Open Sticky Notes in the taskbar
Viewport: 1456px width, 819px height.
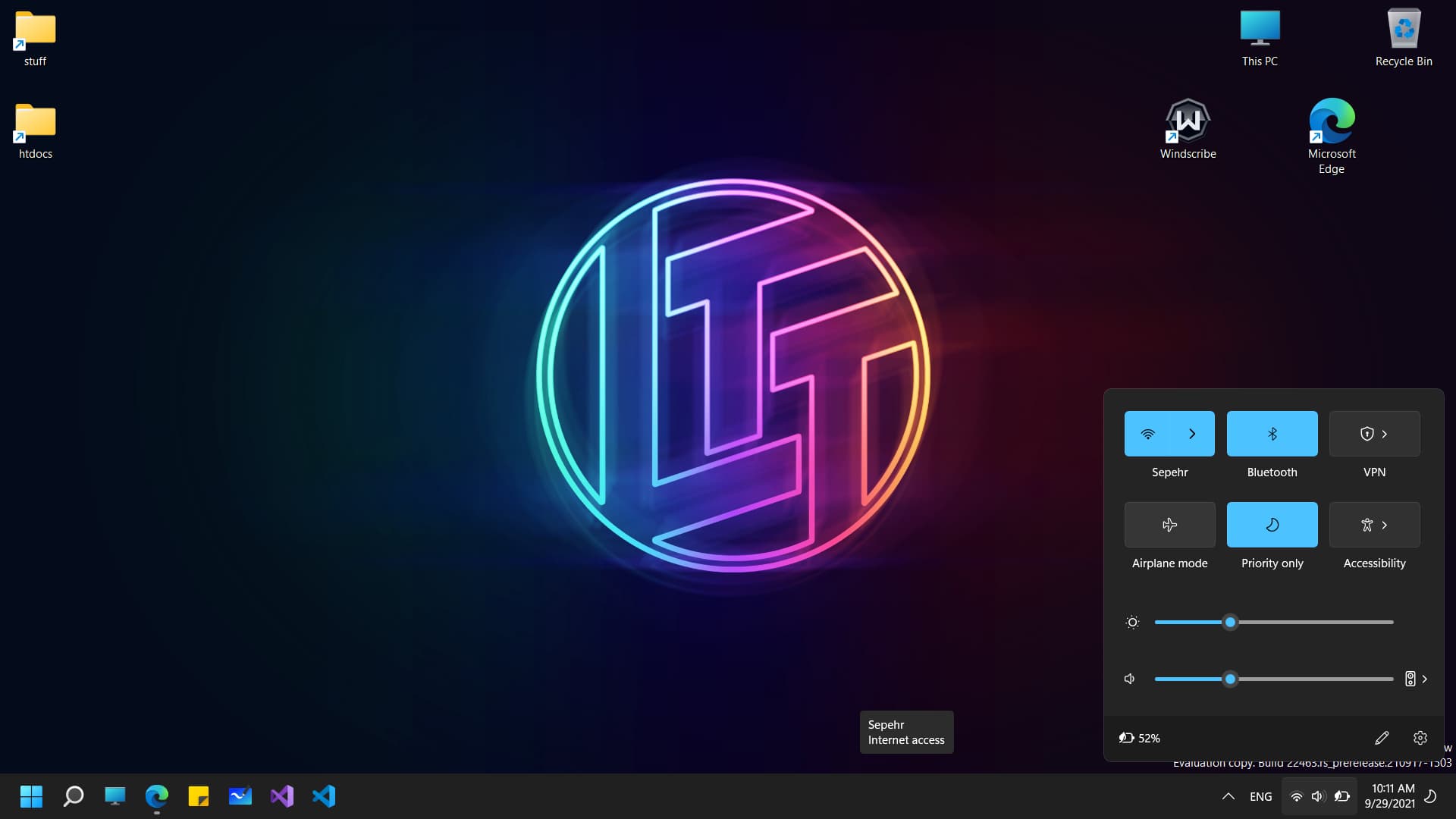coord(199,796)
